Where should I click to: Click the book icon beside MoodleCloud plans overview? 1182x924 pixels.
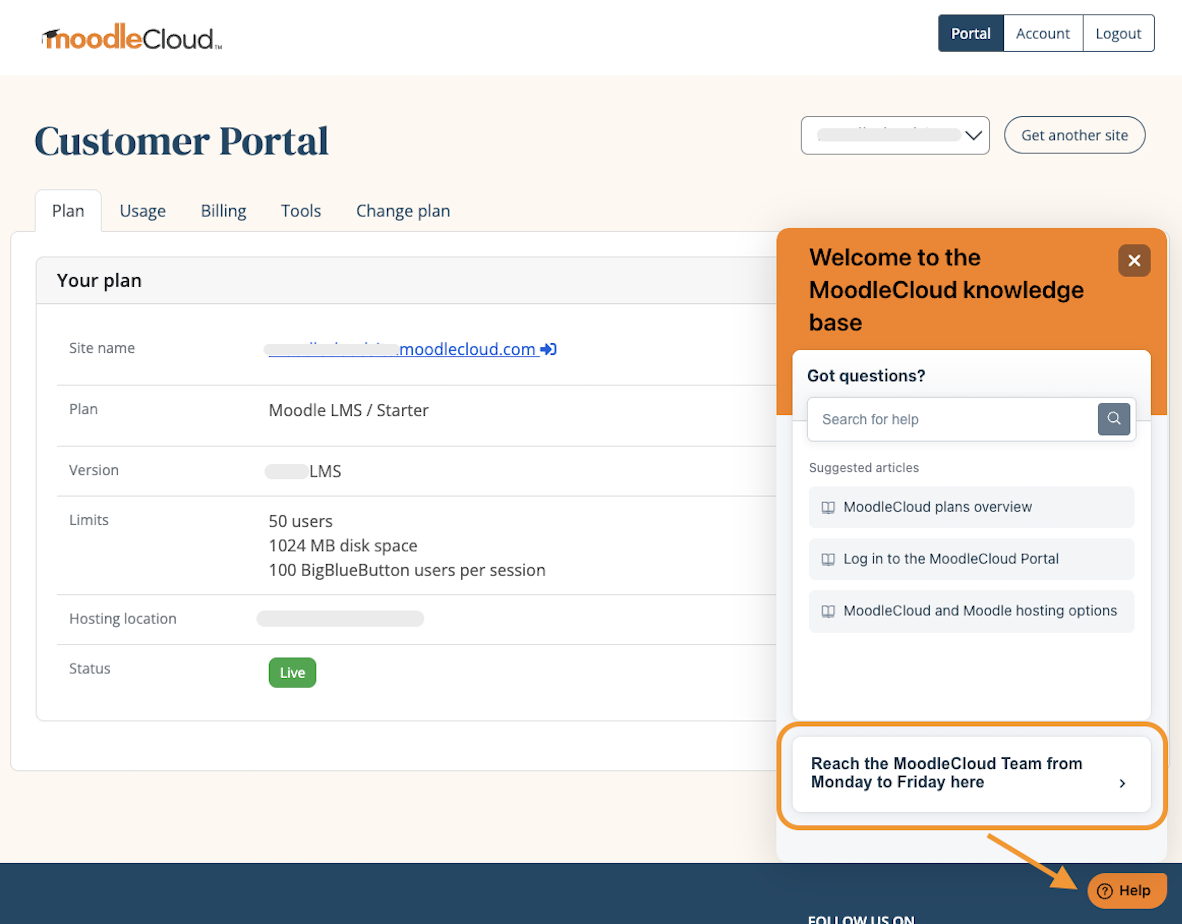tap(828, 507)
